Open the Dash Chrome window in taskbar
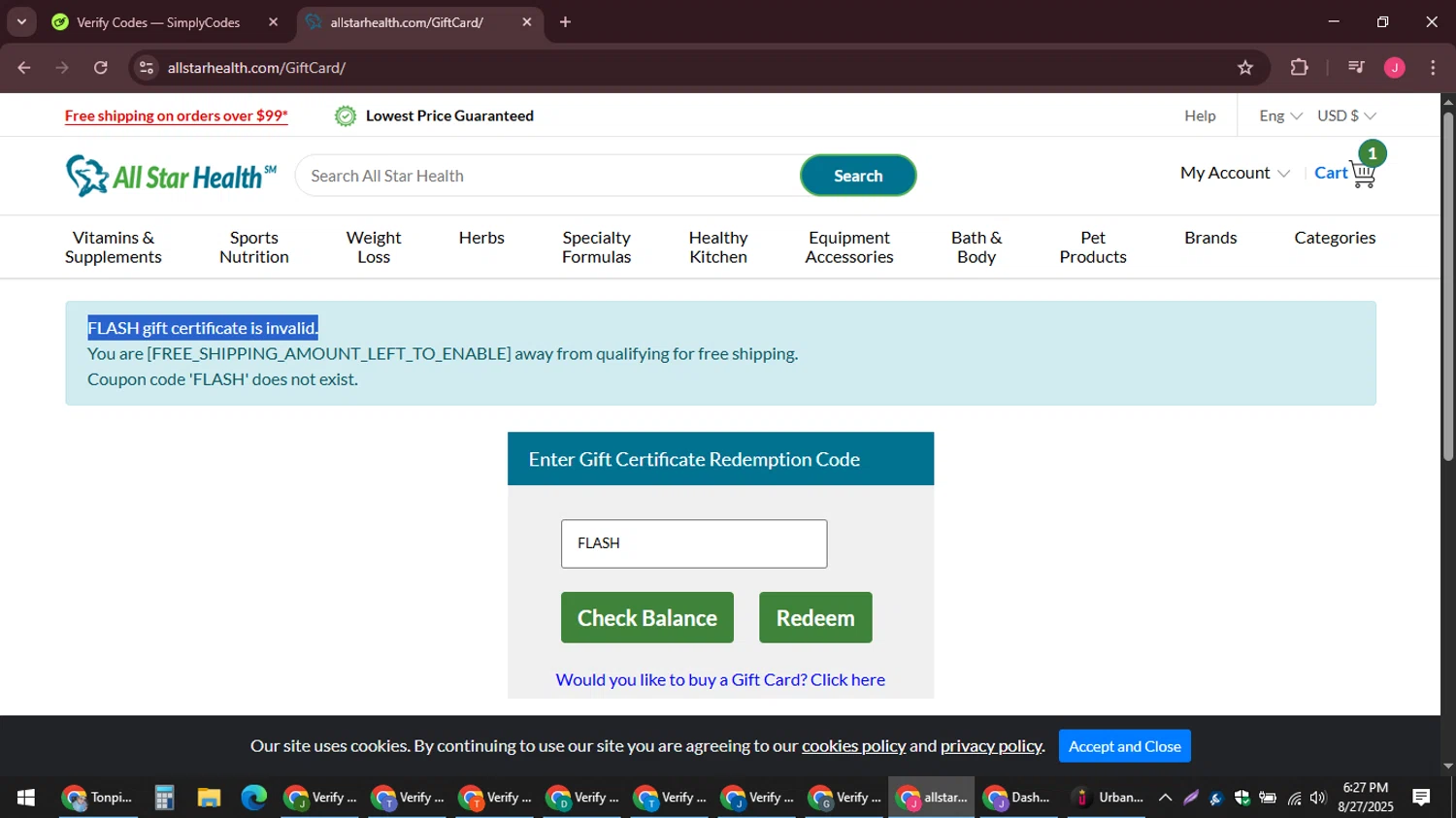 pyautogui.click(x=1018, y=798)
